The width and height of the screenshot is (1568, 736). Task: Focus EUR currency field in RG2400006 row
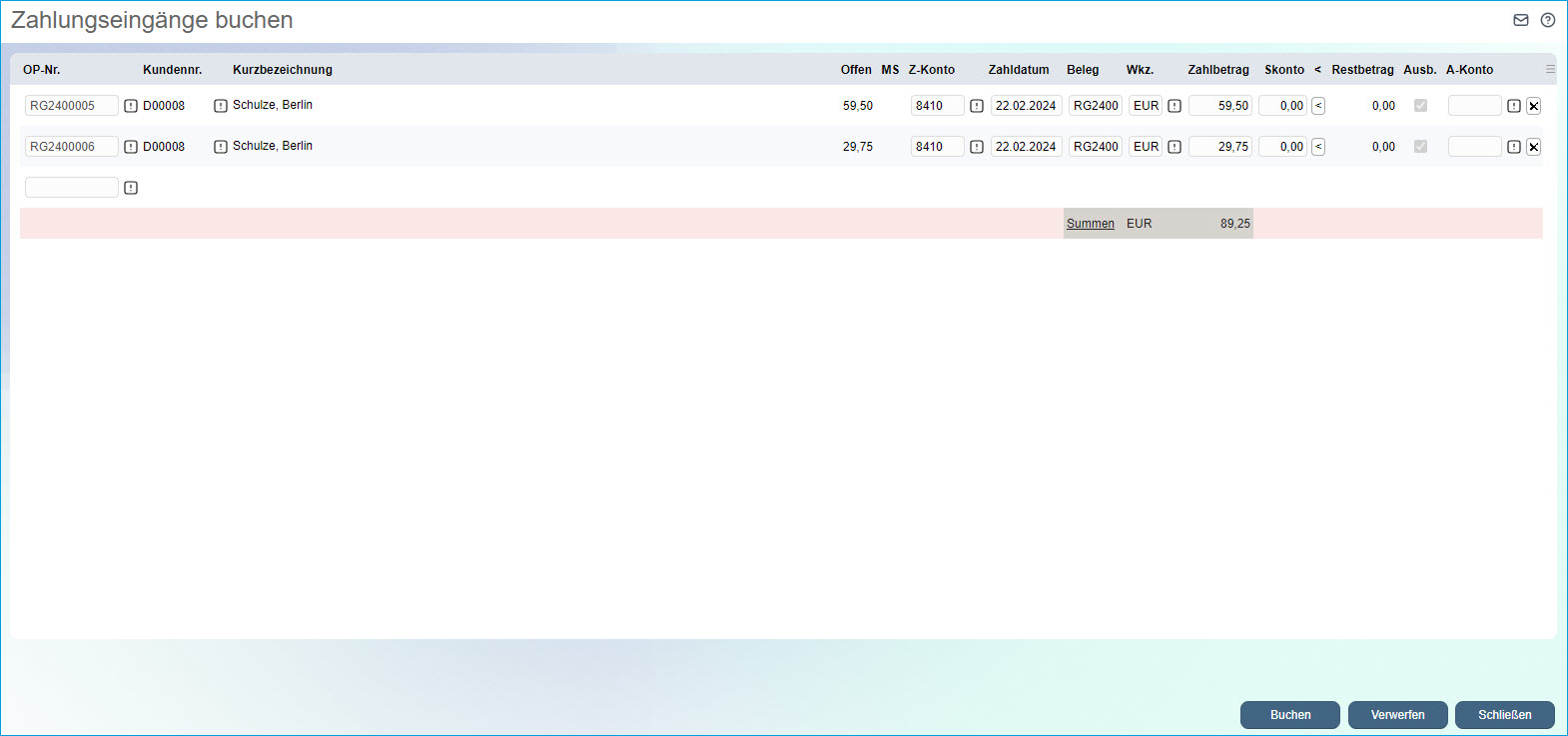1146,147
